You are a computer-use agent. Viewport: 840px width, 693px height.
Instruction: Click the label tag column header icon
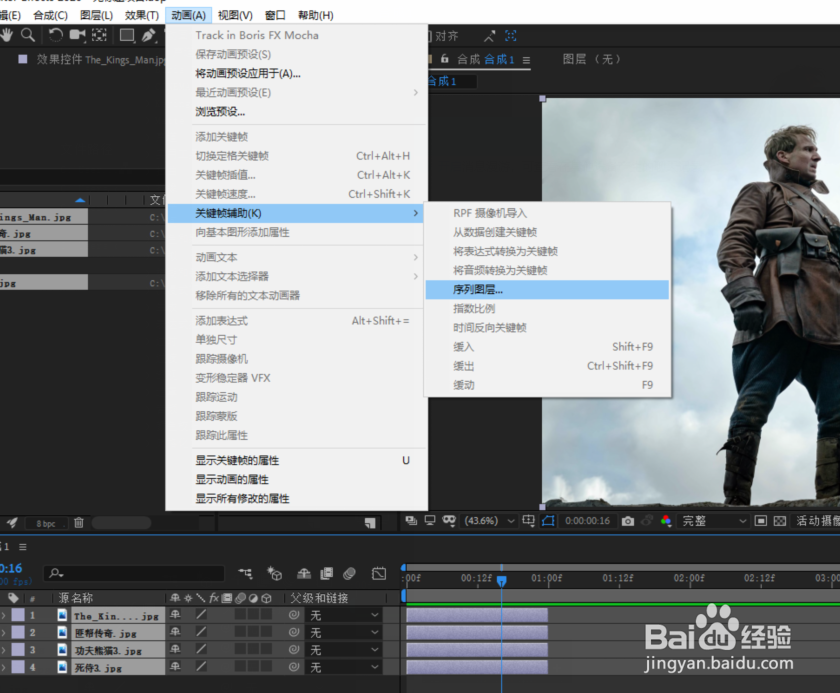click(x=13, y=598)
